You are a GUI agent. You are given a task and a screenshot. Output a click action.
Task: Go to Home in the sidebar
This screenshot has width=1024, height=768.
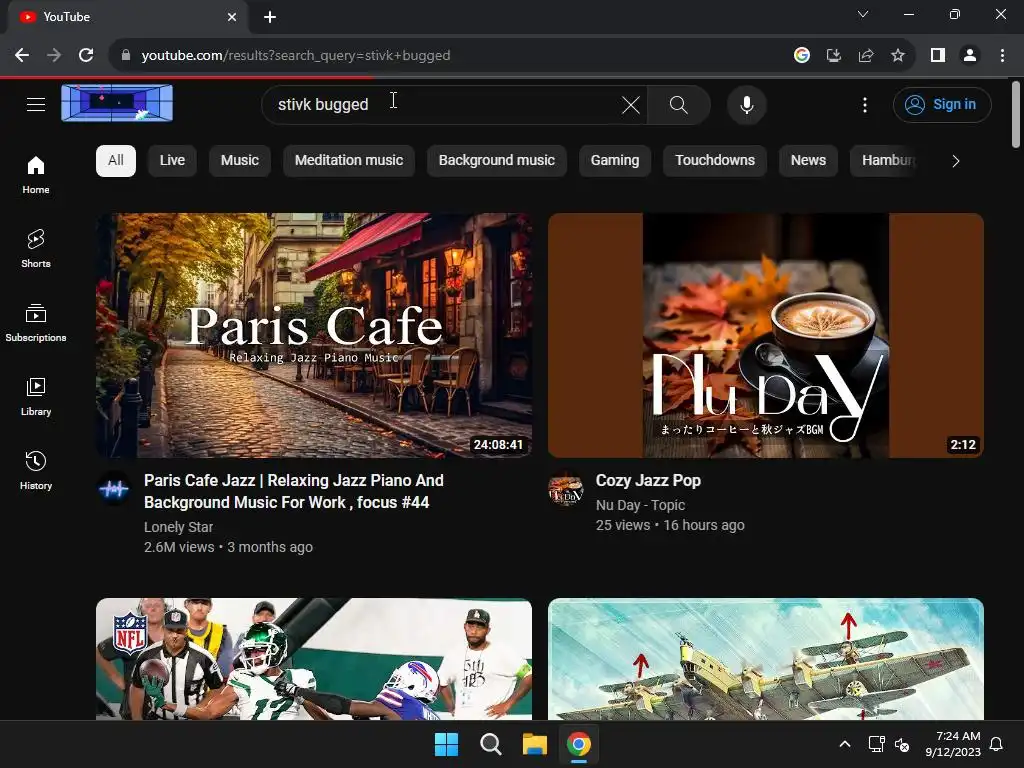[x=36, y=174]
